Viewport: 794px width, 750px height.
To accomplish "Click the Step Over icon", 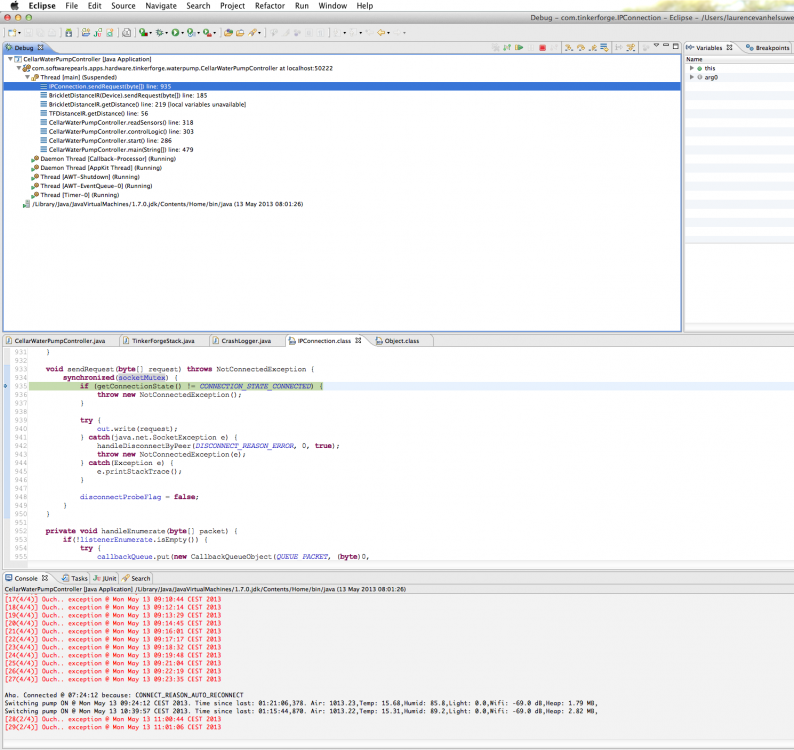I will 580,47.
